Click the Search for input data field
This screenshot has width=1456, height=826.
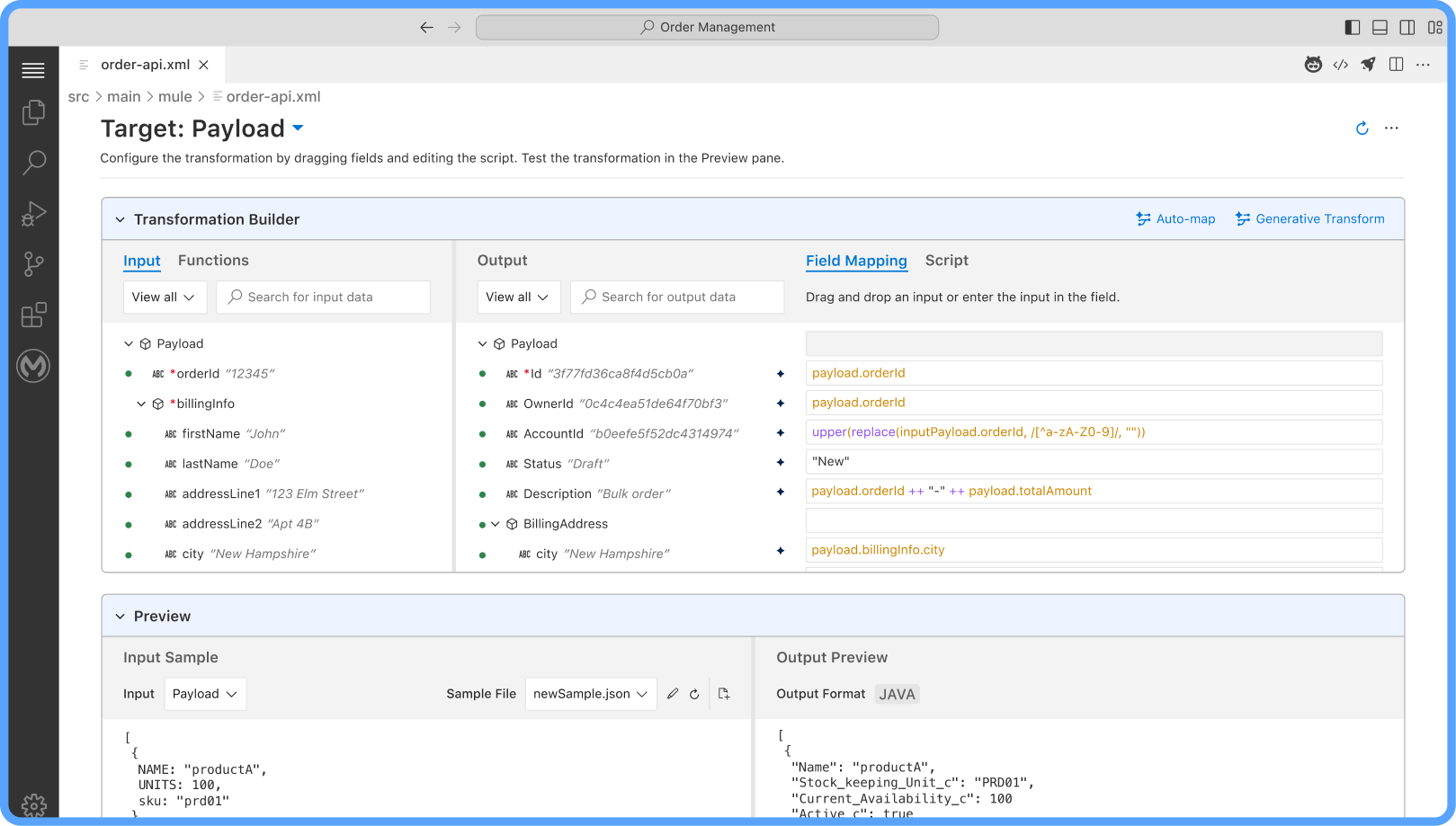point(324,298)
